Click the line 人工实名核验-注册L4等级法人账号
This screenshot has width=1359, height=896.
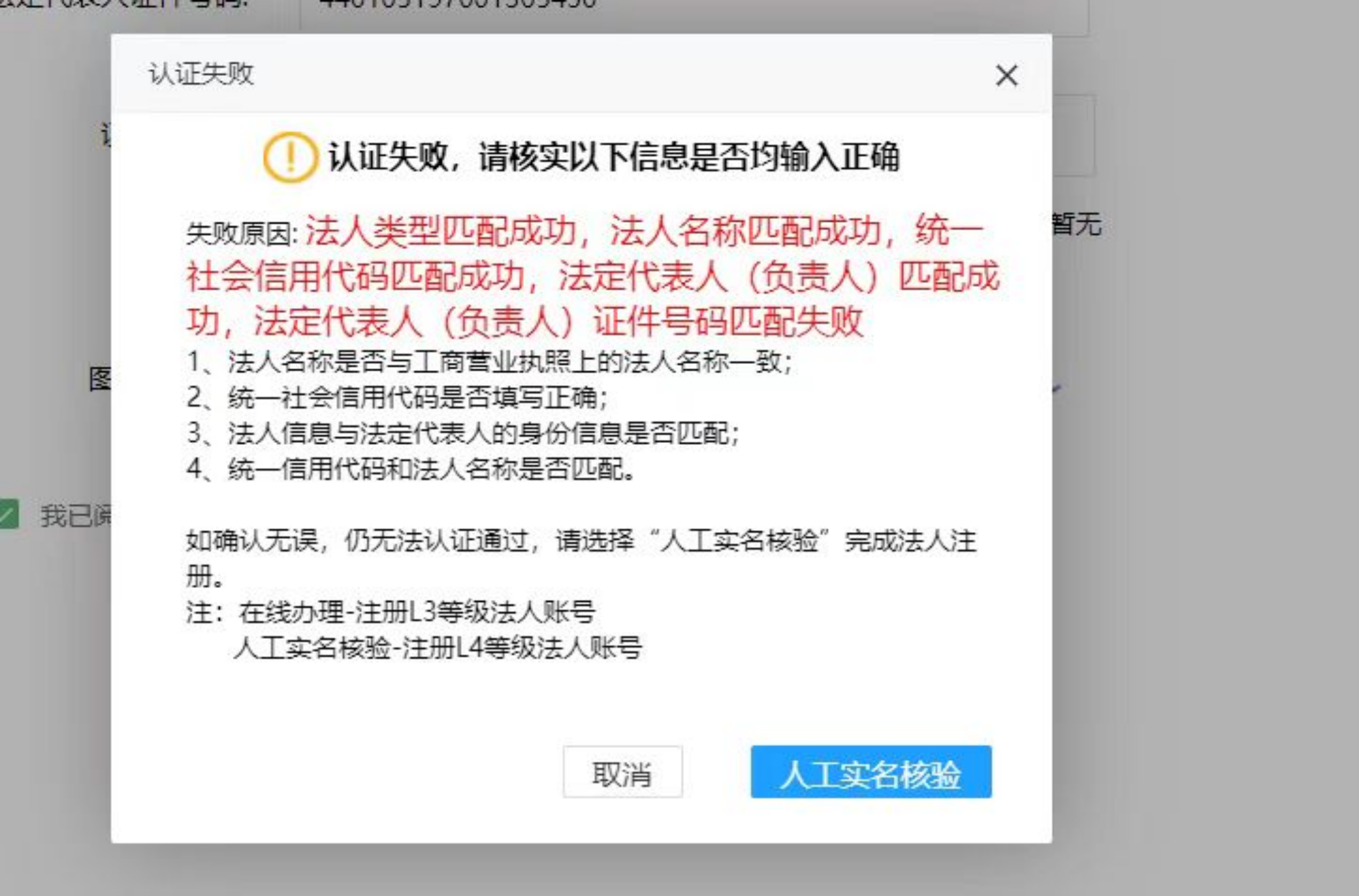[x=438, y=648]
